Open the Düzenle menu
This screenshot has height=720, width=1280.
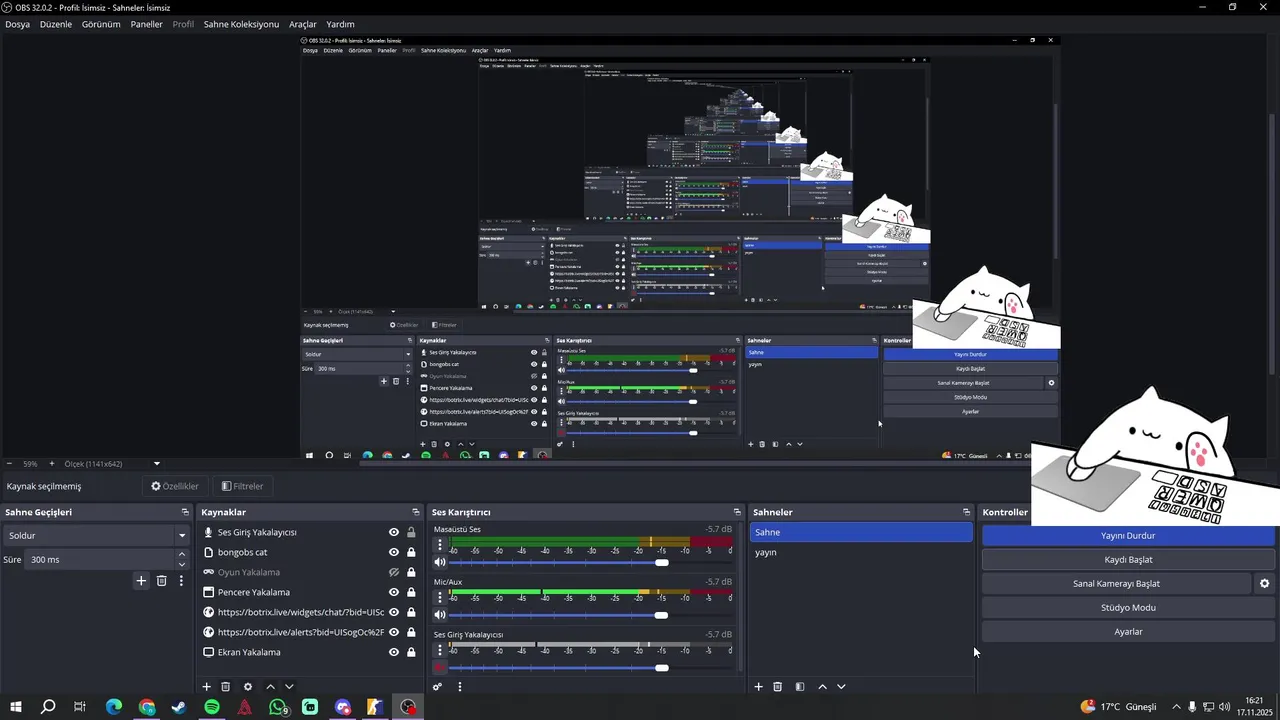click(56, 24)
